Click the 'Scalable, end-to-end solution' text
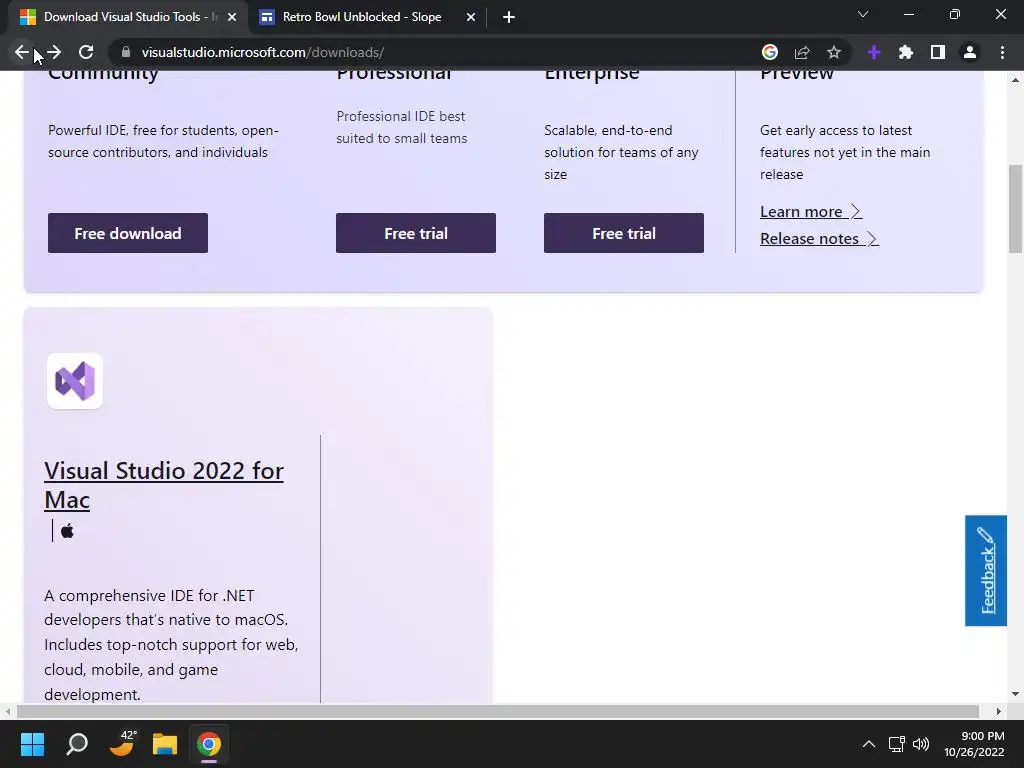The image size is (1024, 768). [x=621, y=152]
